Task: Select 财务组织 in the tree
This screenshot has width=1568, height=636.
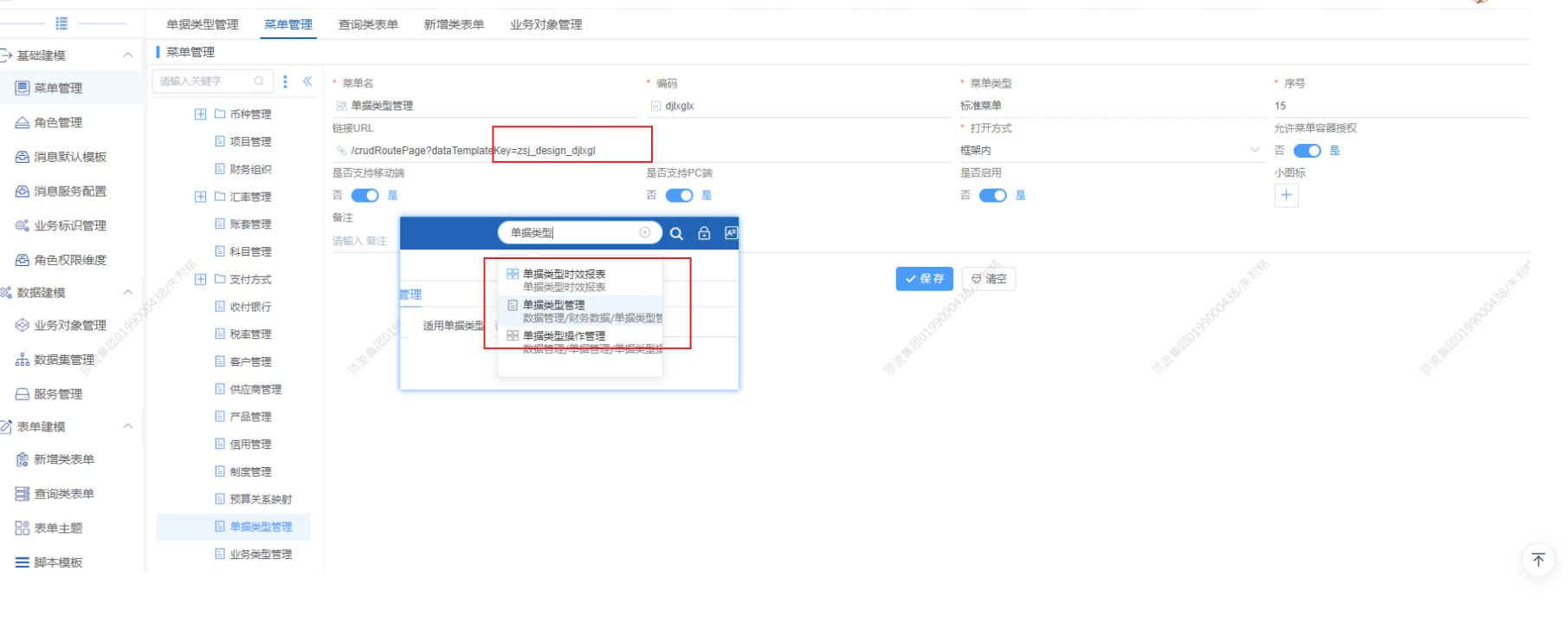Action: tap(250, 169)
